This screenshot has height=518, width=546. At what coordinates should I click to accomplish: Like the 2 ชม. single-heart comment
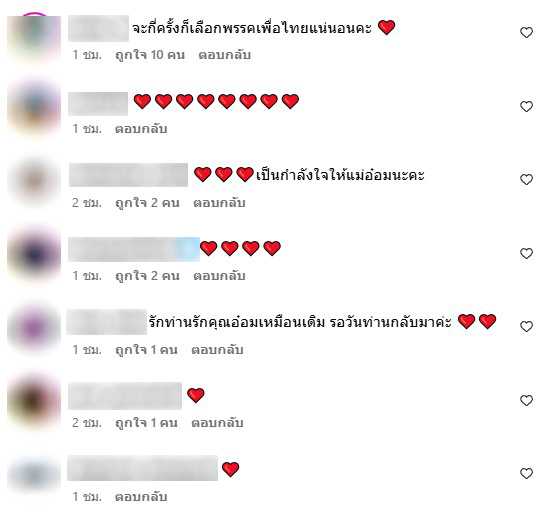(526, 400)
